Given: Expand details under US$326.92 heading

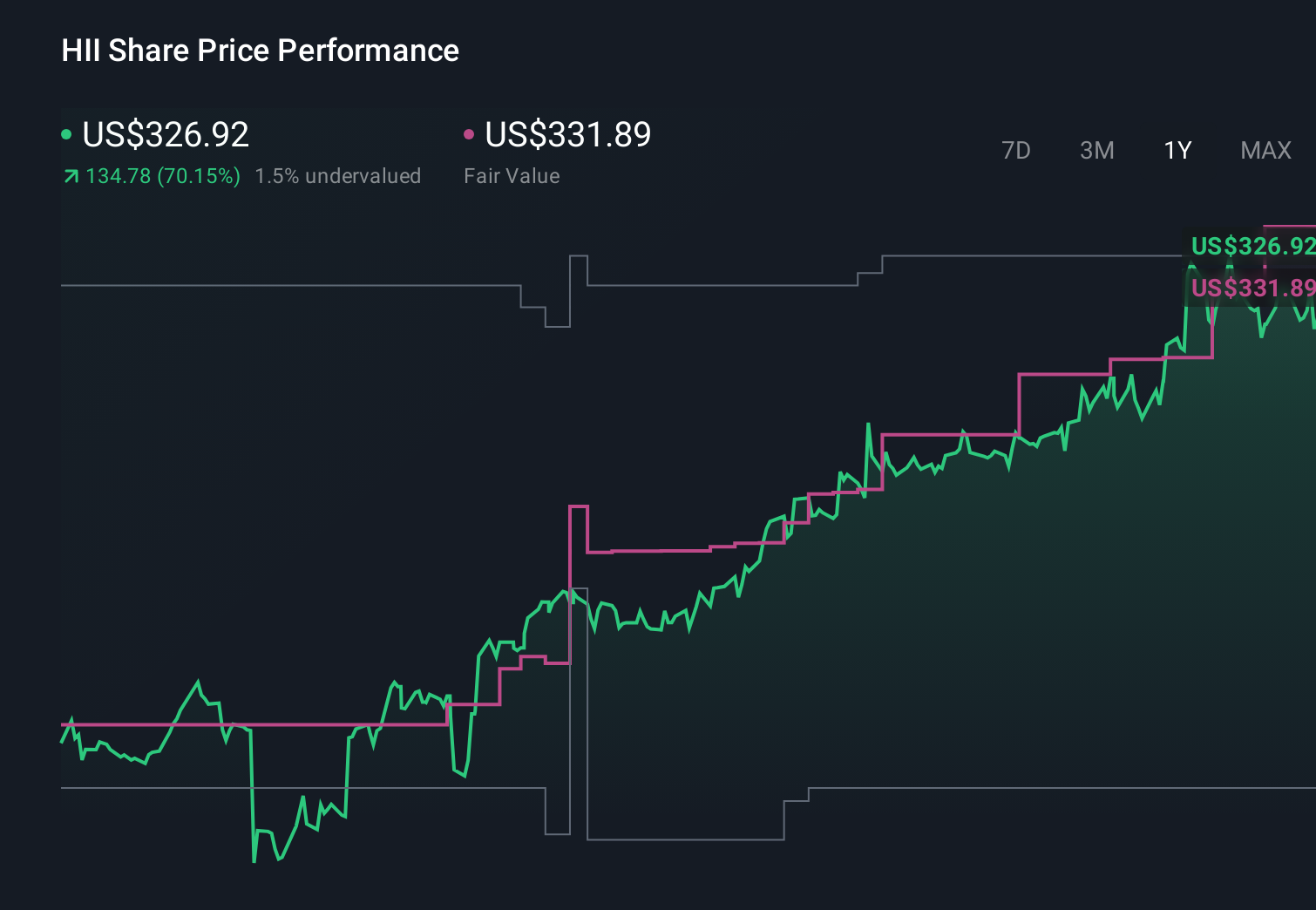Looking at the screenshot, I should 166,133.
